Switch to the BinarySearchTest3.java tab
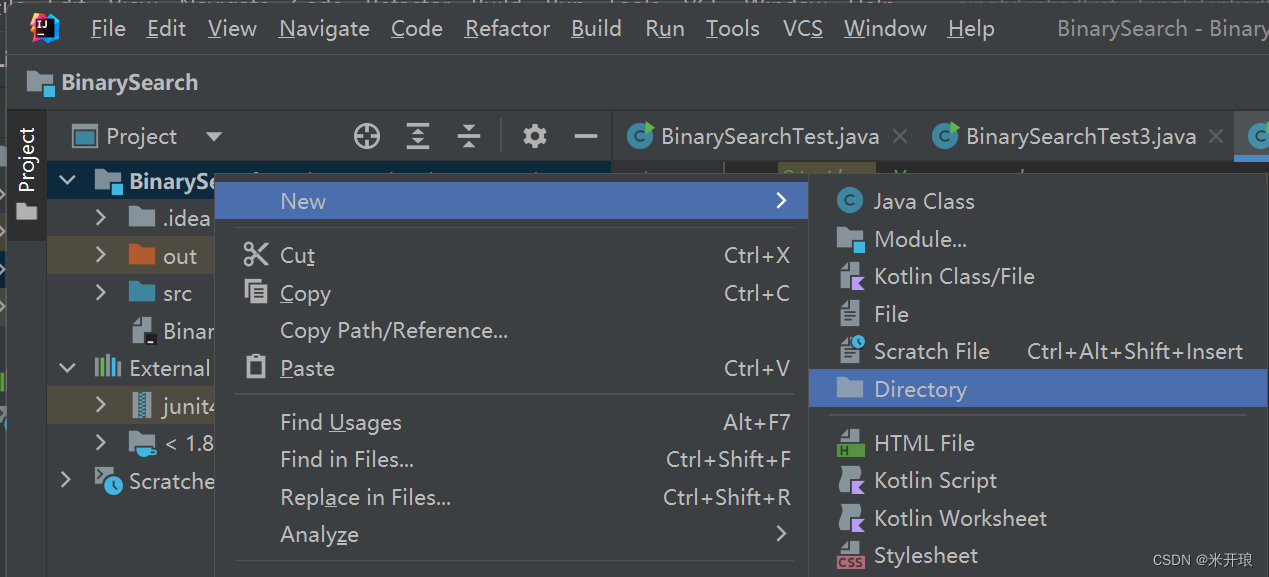 point(1080,136)
